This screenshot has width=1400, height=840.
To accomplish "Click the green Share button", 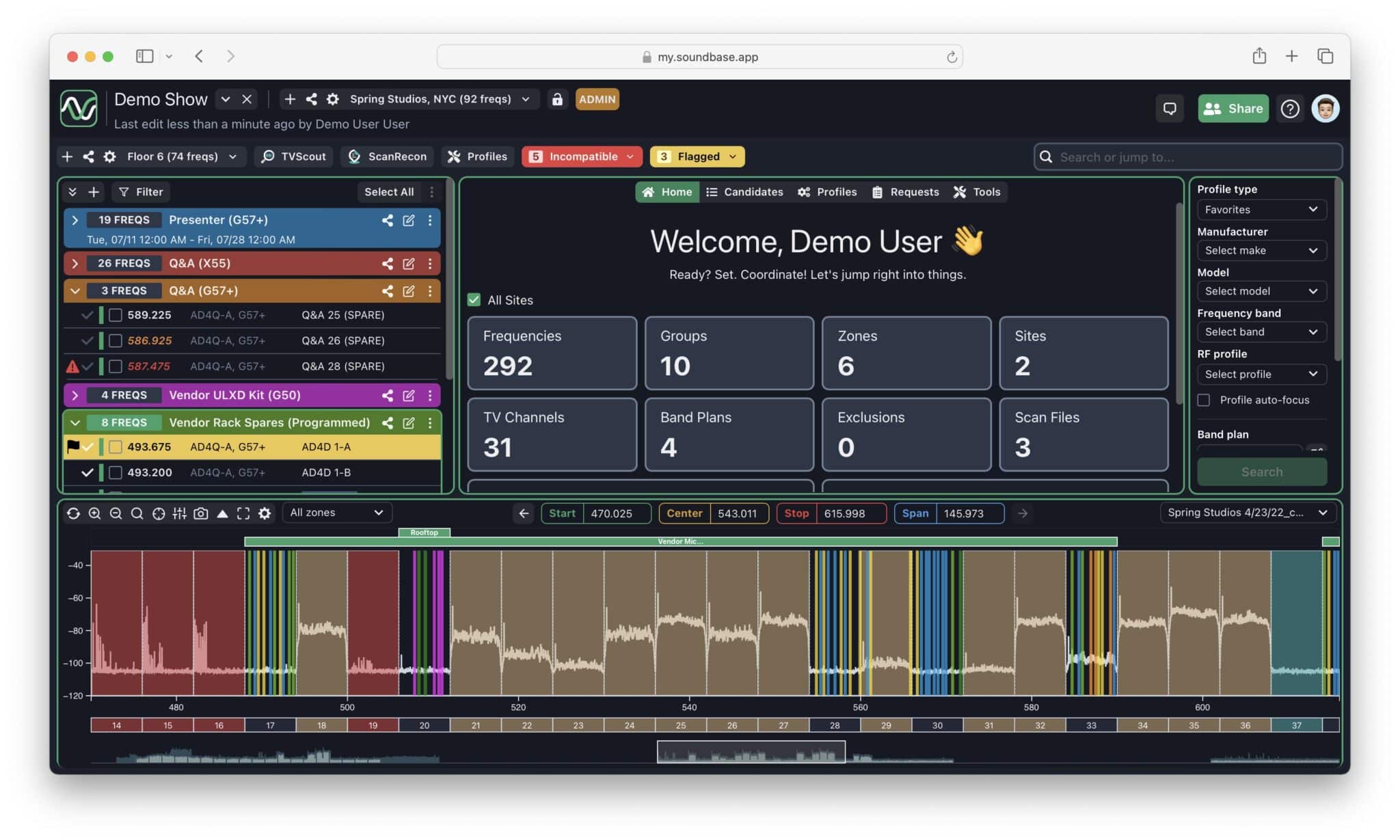I will pyautogui.click(x=1233, y=109).
